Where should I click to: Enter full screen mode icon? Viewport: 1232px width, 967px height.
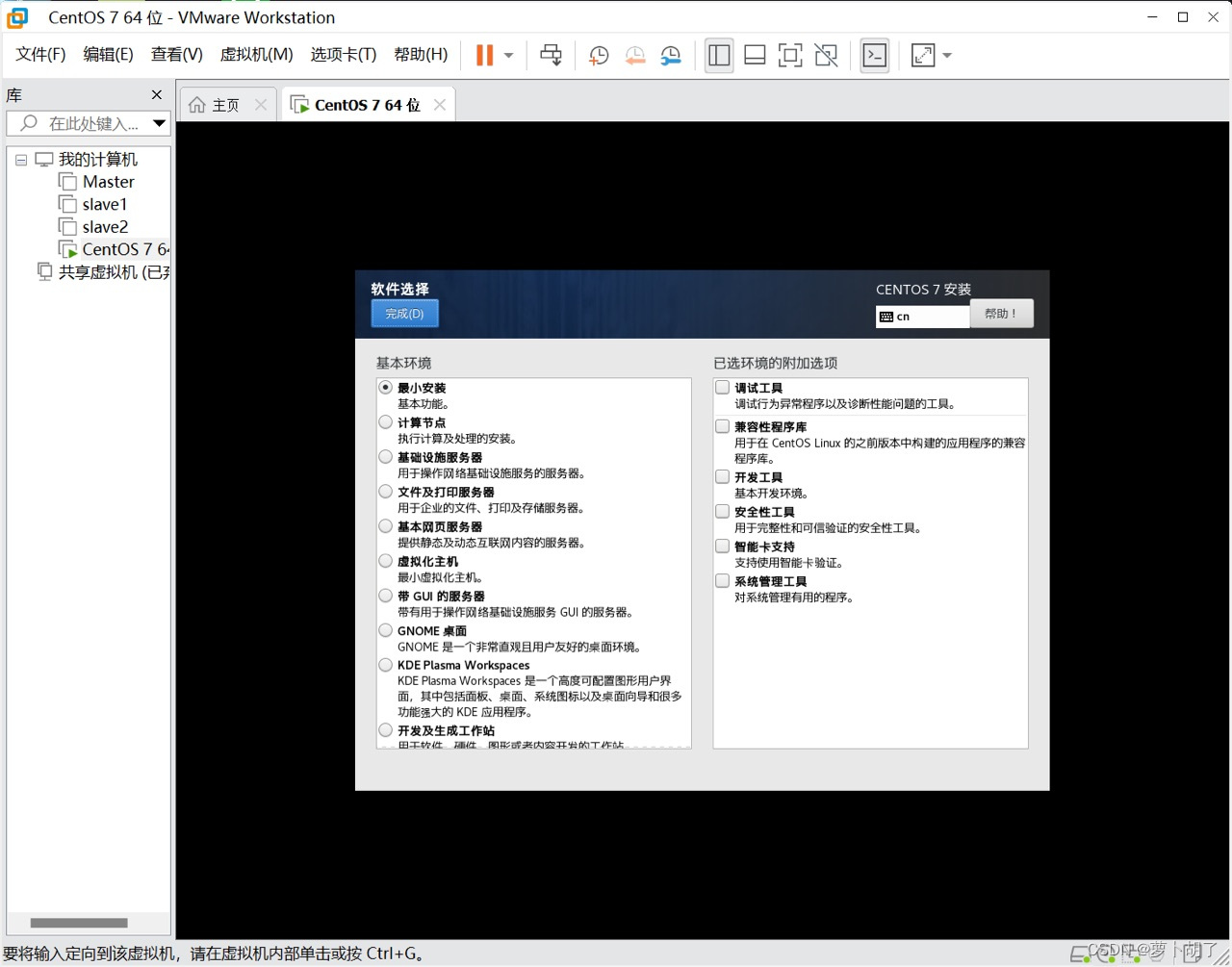pos(790,55)
